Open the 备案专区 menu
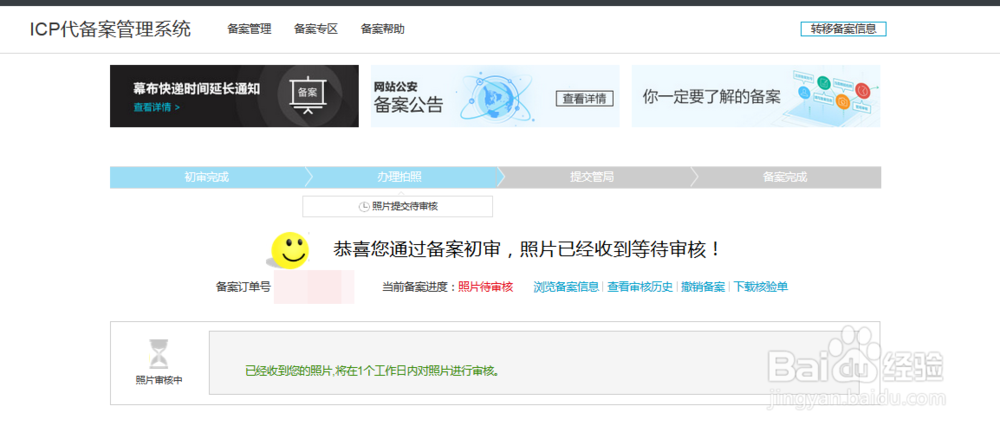Viewport: 1000px width, 432px height. tap(316, 29)
